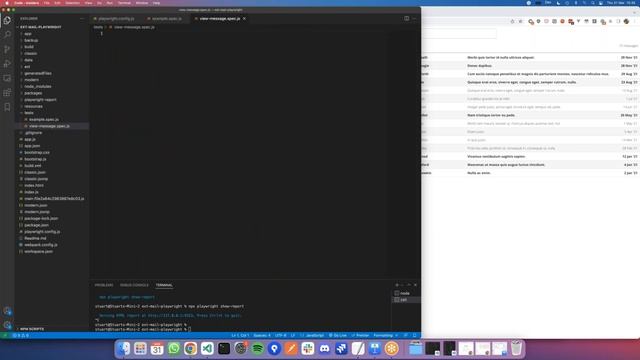
Task: Maximize the terminal panel size
Action: pyautogui.click(x=409, y=285)
